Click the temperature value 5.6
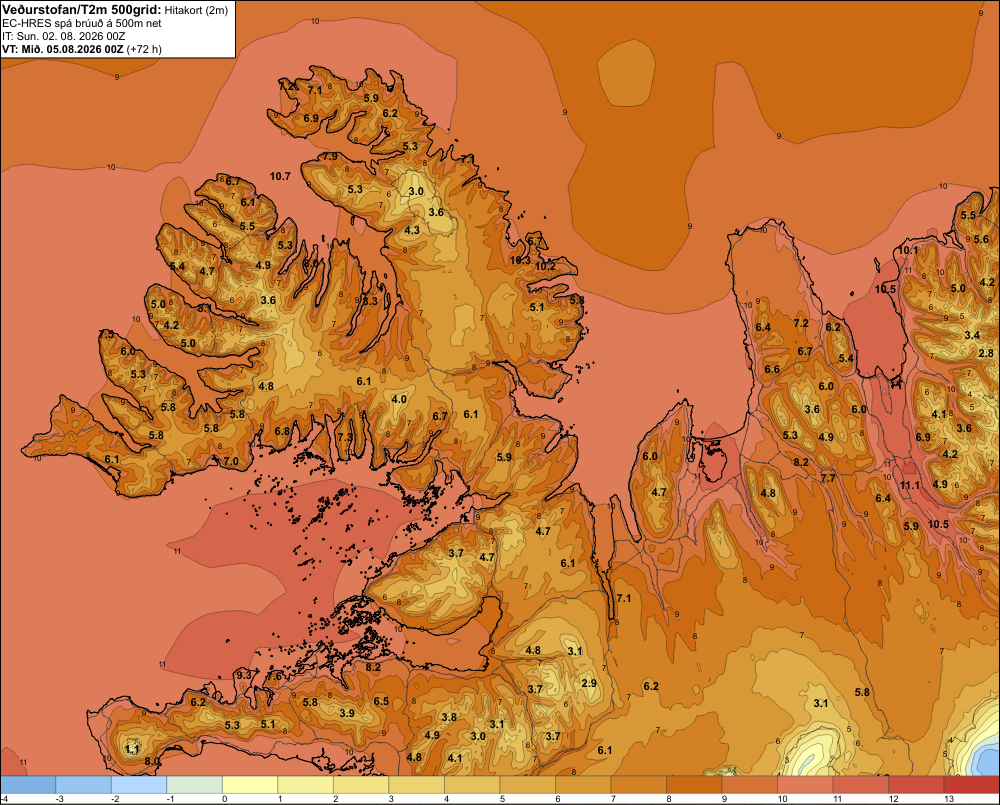1000x805 pixels. coord(981,240)
